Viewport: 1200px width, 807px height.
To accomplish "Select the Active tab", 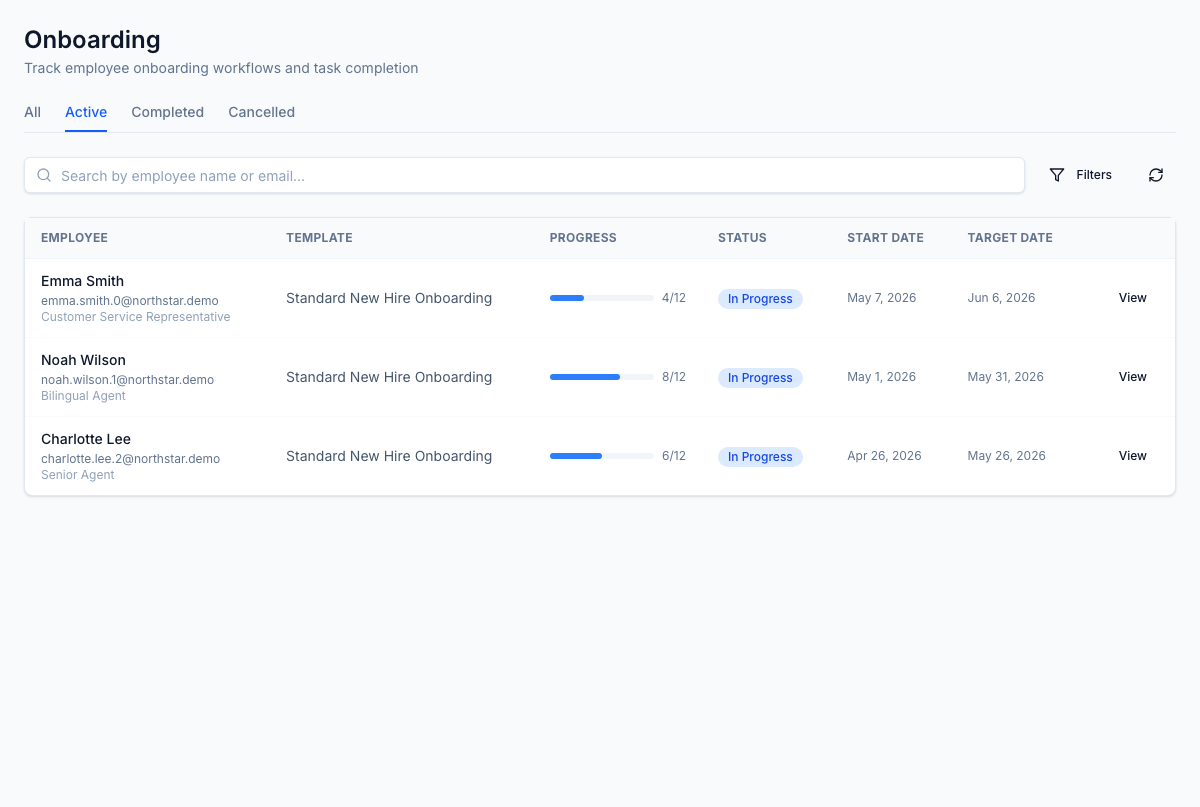I will pyautogui.click(x=86, y=112).
